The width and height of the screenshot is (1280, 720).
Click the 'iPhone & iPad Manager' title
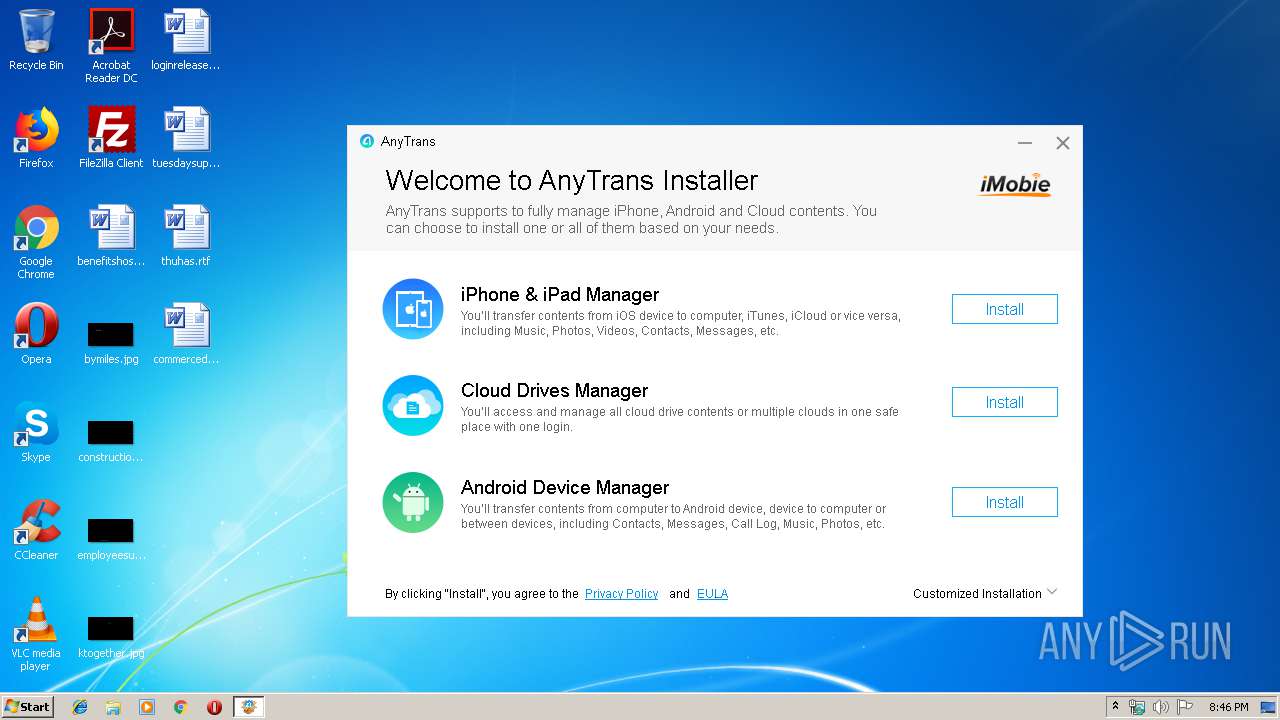[x=560, y=295]
